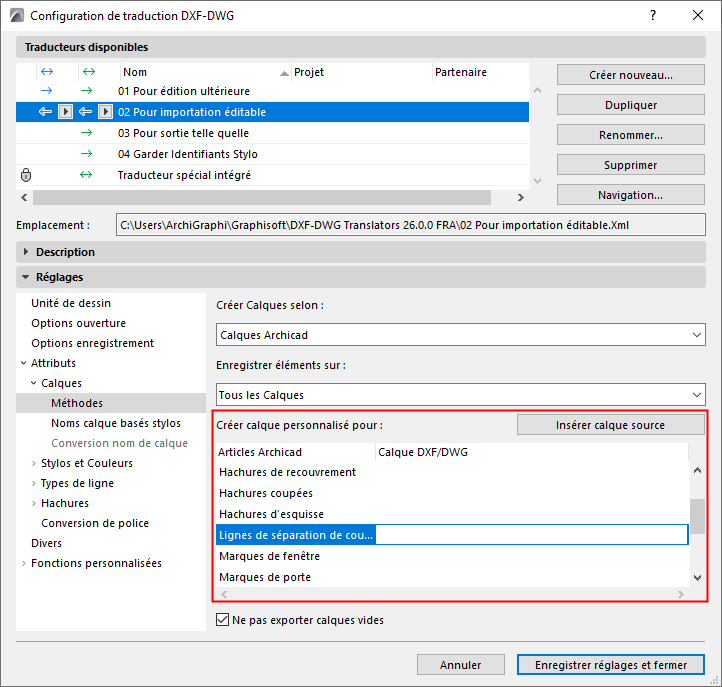Toggle Ne pas exporter calques vides checkbox

[x=224, y=620]
